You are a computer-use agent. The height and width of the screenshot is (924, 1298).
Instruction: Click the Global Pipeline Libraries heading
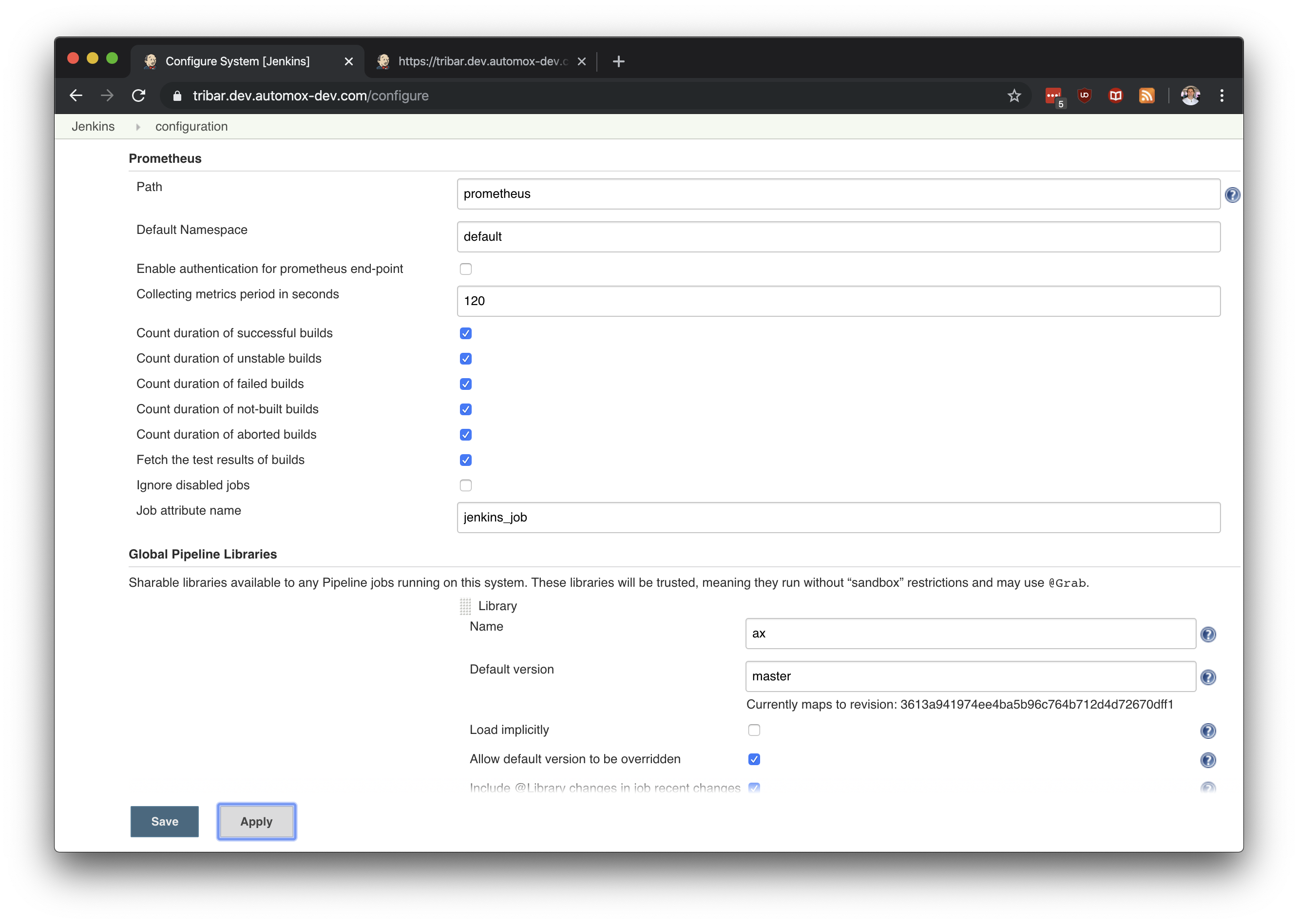point(203,554)
